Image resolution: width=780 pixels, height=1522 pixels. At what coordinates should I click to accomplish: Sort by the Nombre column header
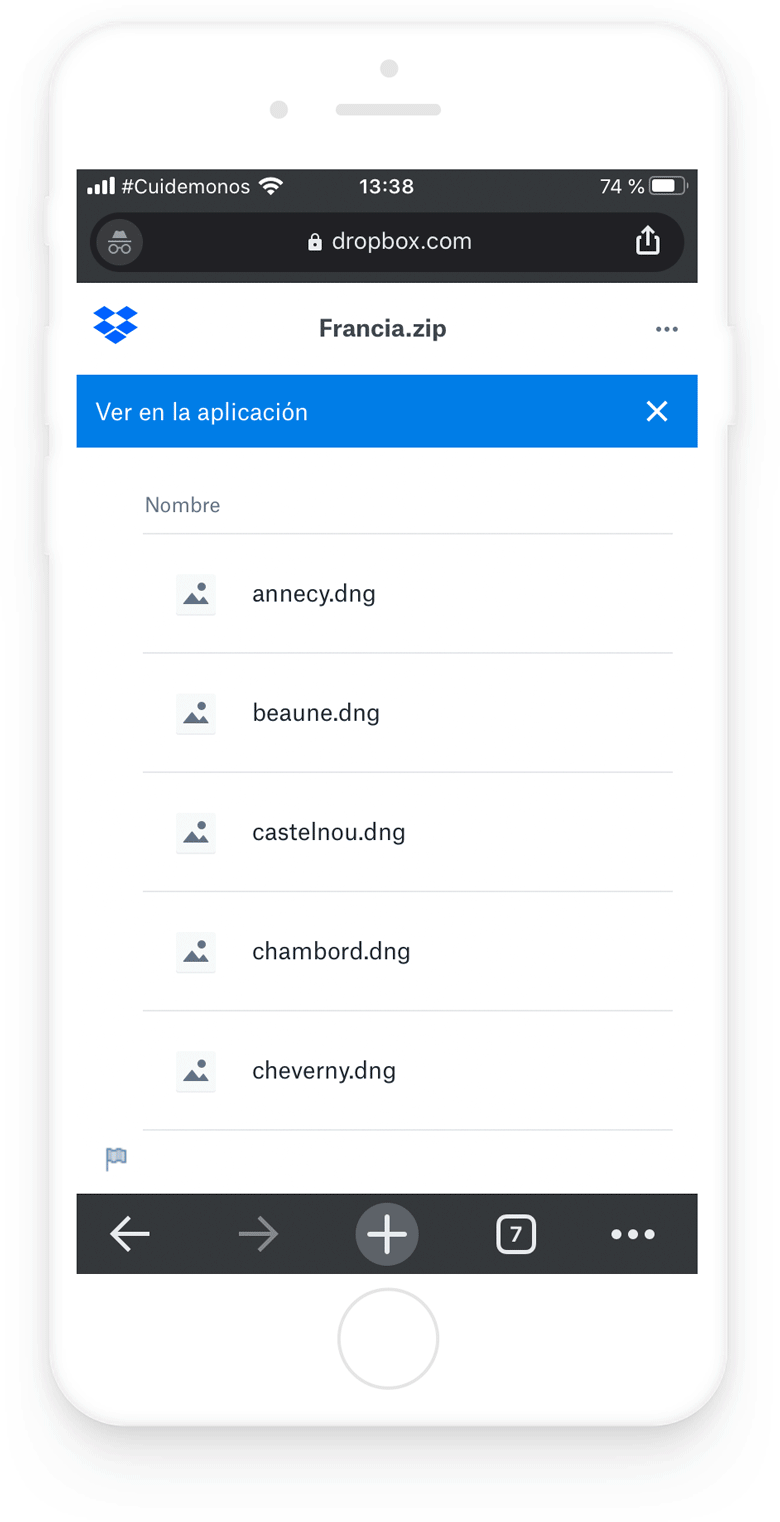click(182, 505)
